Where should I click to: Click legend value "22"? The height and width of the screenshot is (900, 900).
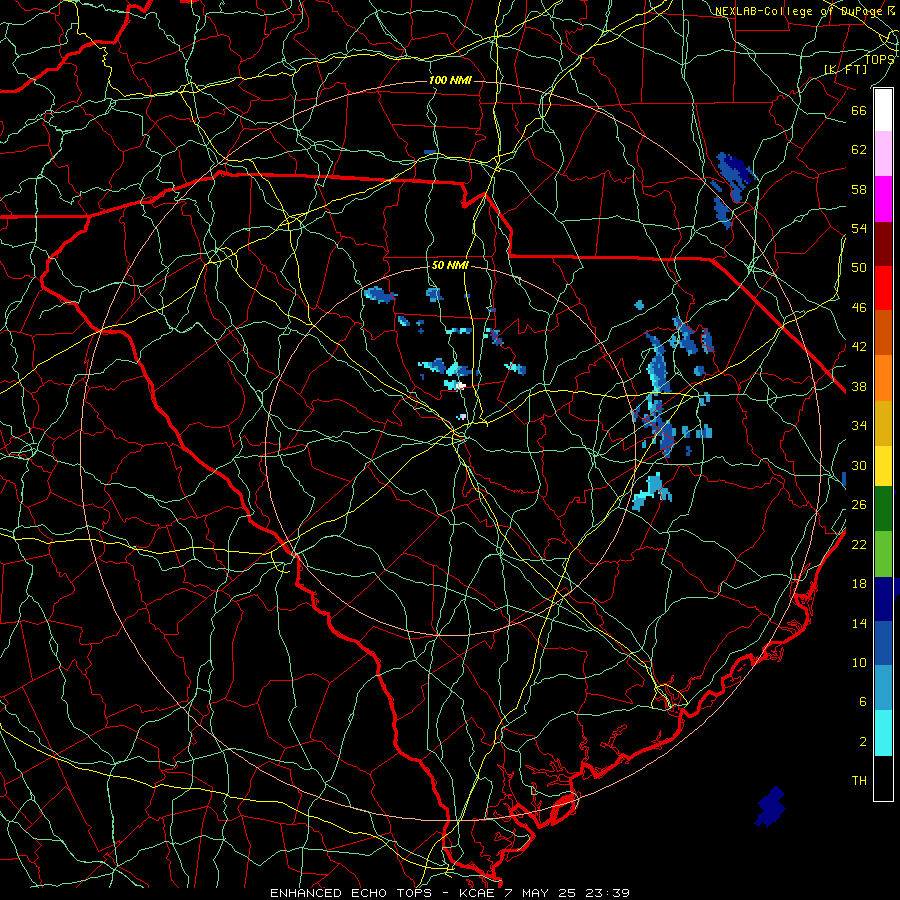[x=859, y=544]
